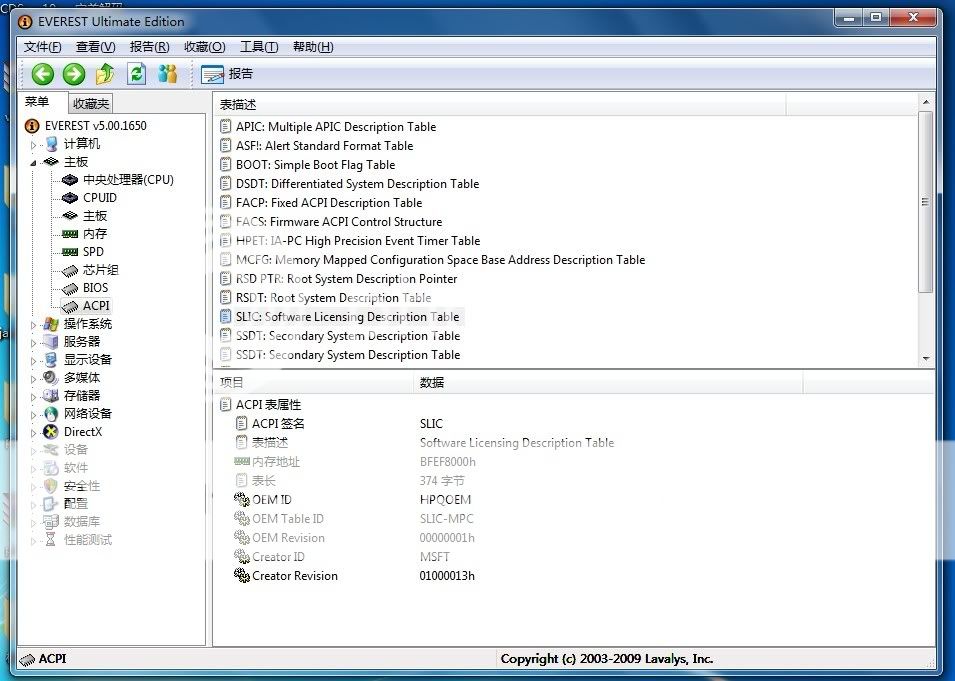Click the table list scrollbar thumb
This screenshot has width=955, height=681.
click(926, 202)
